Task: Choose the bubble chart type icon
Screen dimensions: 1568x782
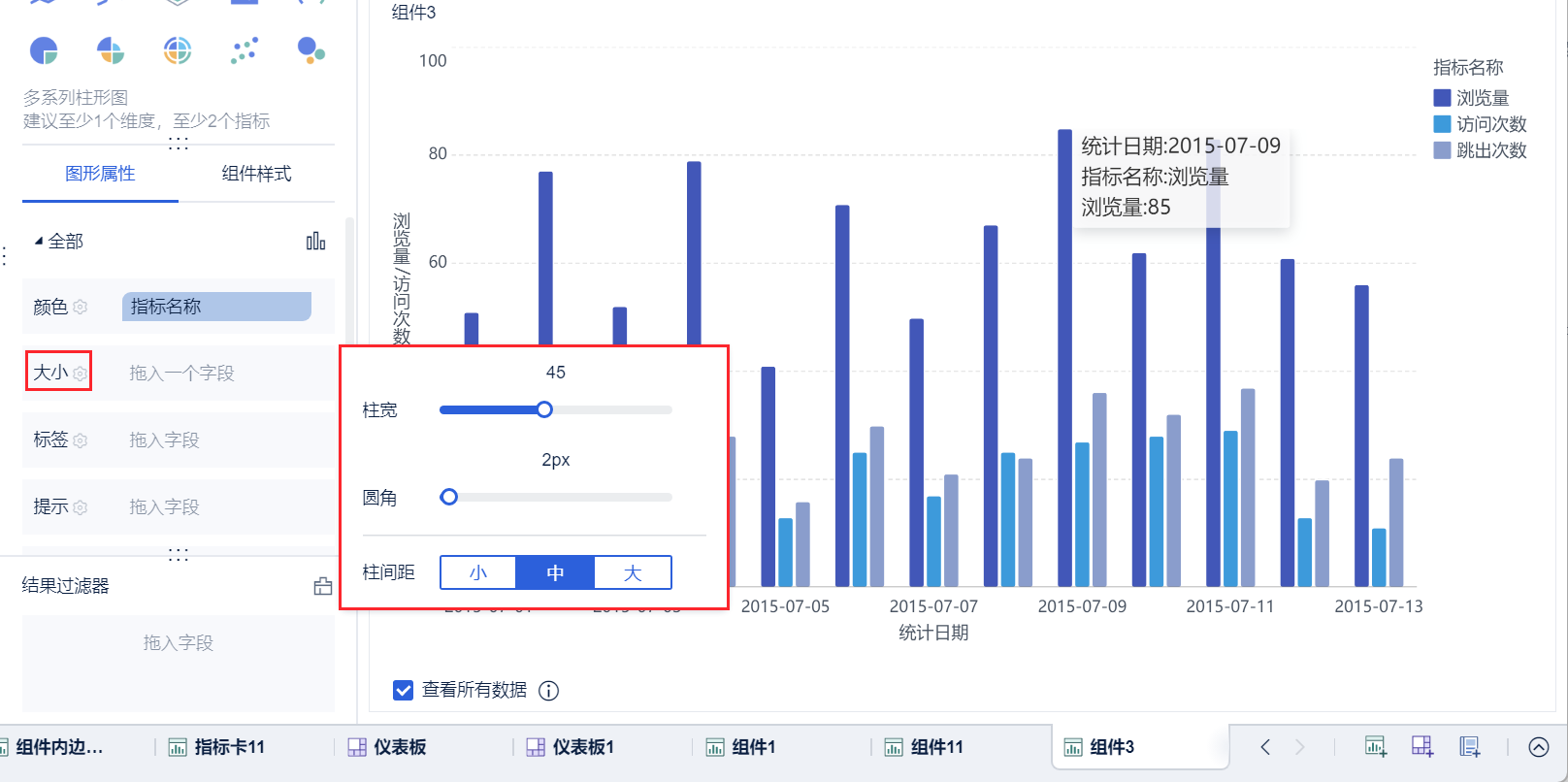Action: pos(311,50)
